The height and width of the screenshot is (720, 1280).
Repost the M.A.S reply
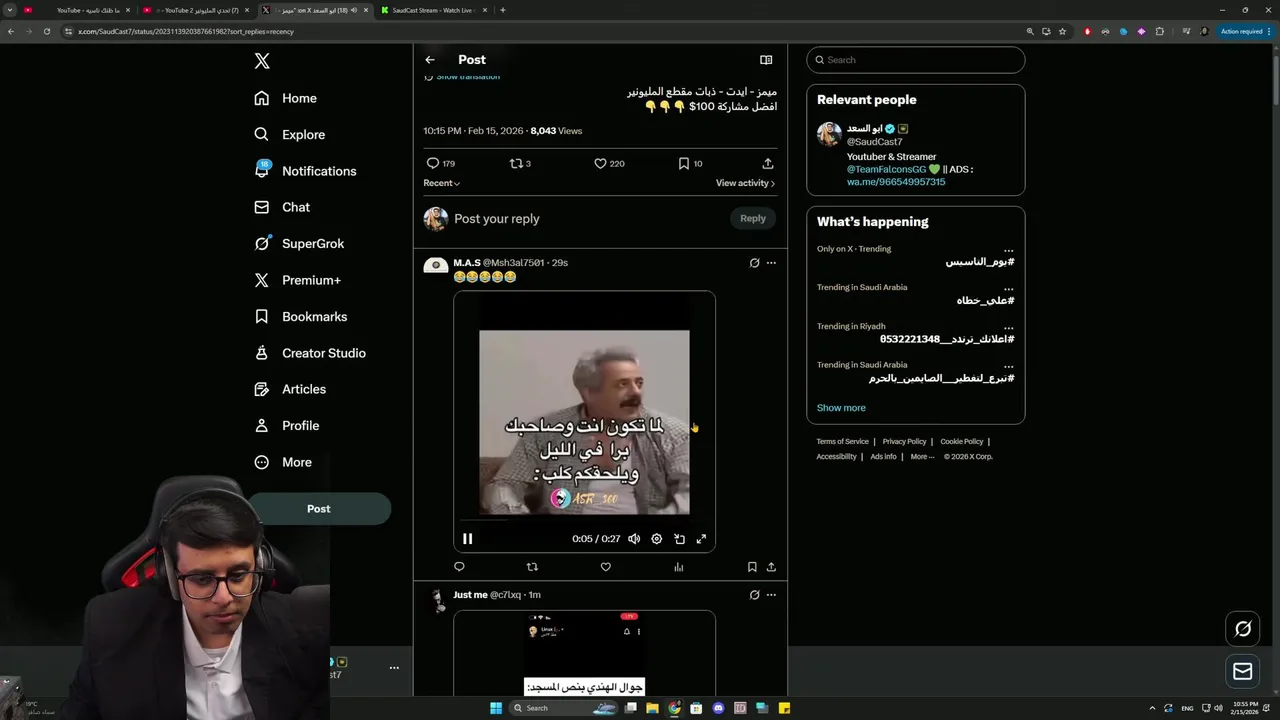pos(532,567)
